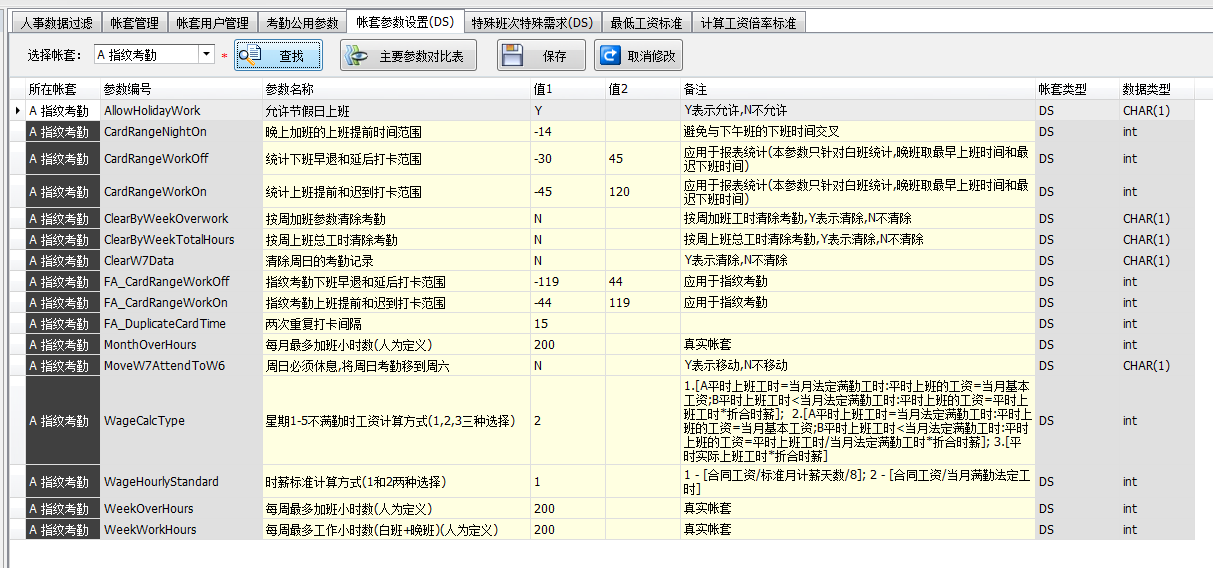Click value Y for 允许节假日上班

click(567, 110)
